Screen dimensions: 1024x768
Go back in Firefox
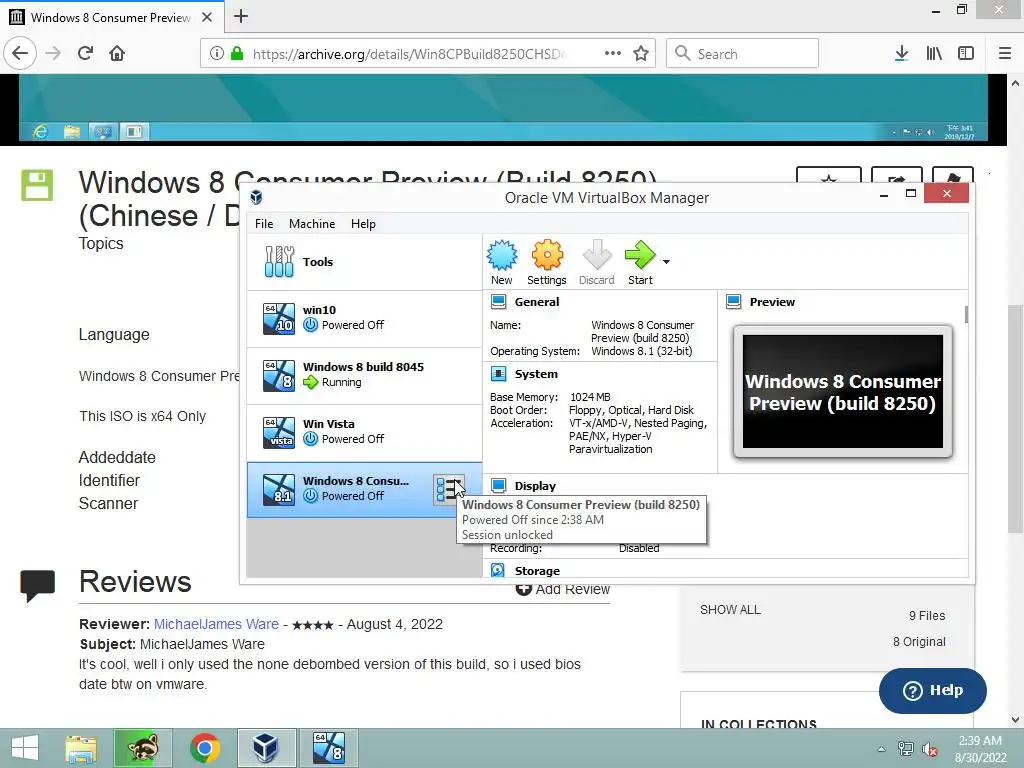(20, 53)
